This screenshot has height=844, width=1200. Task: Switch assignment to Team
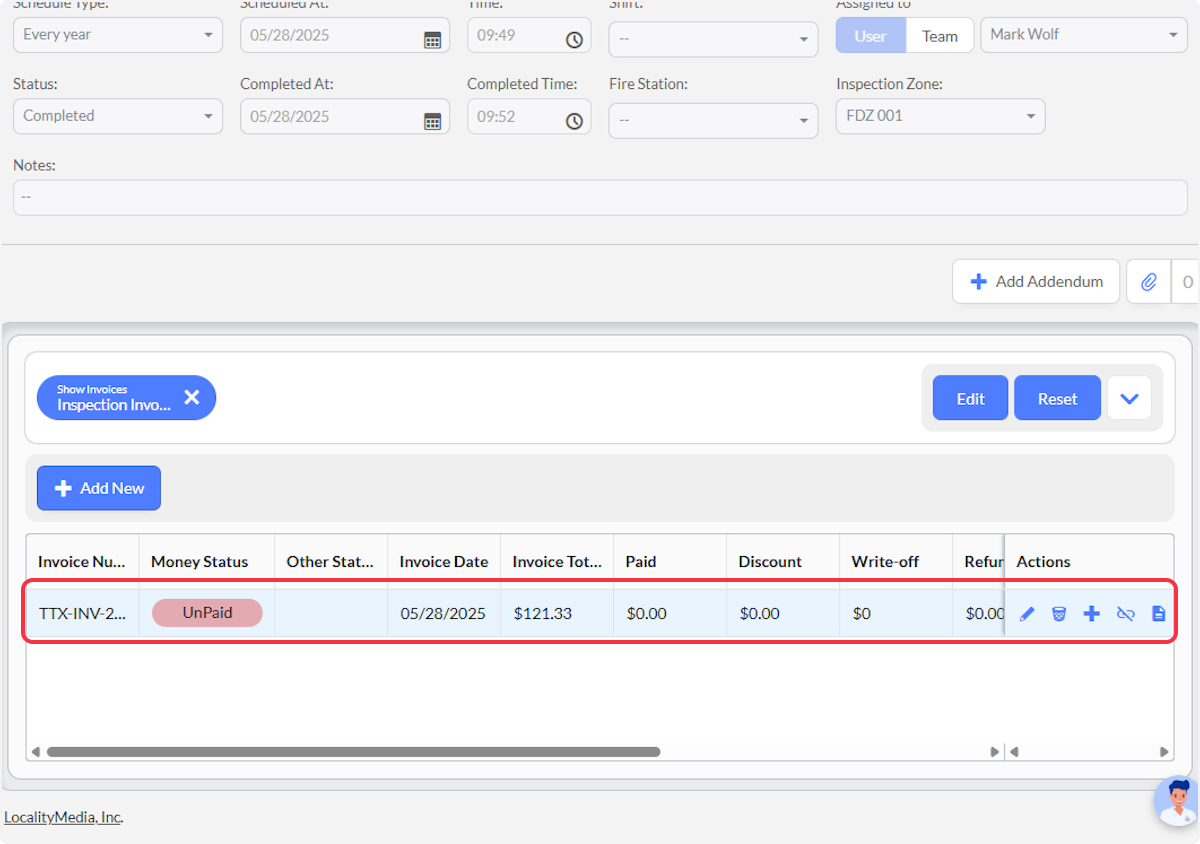point(940,36)
